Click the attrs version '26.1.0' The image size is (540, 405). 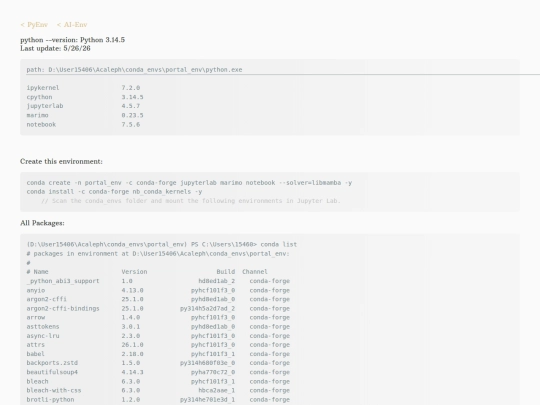click(133, 345)
